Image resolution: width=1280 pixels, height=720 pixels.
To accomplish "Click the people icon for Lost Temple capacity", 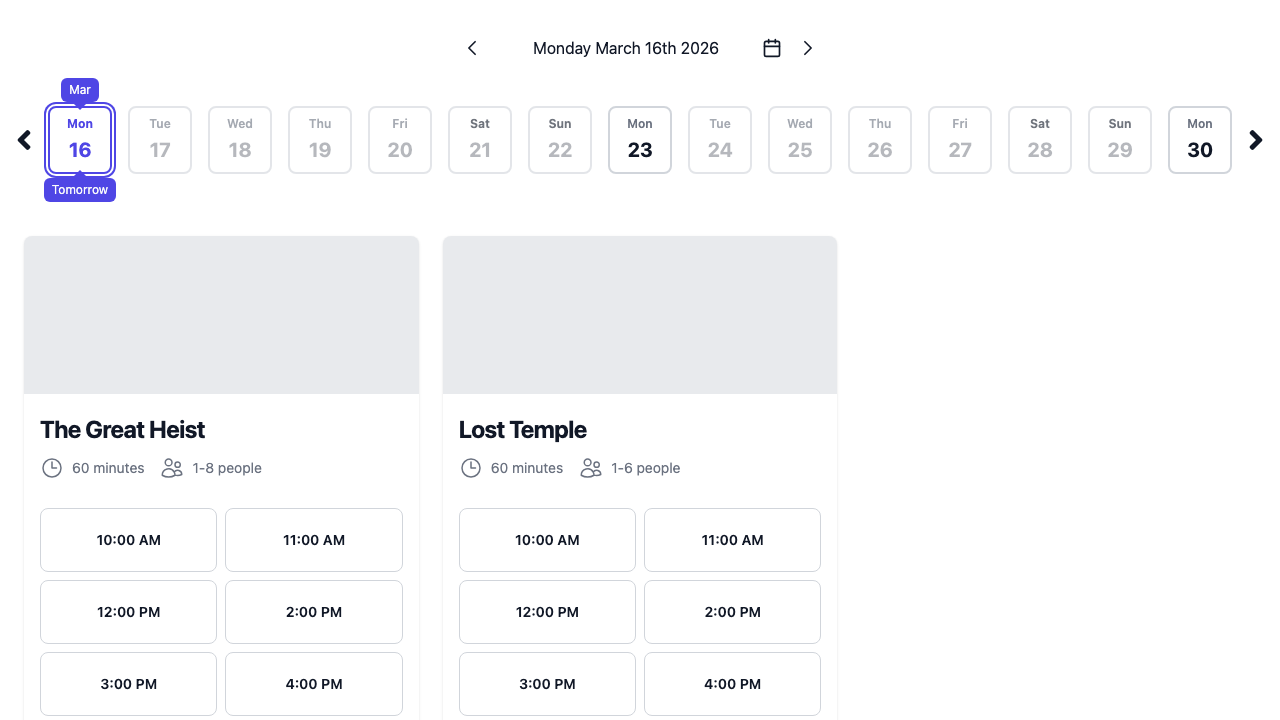I will (x=591, y=467).
